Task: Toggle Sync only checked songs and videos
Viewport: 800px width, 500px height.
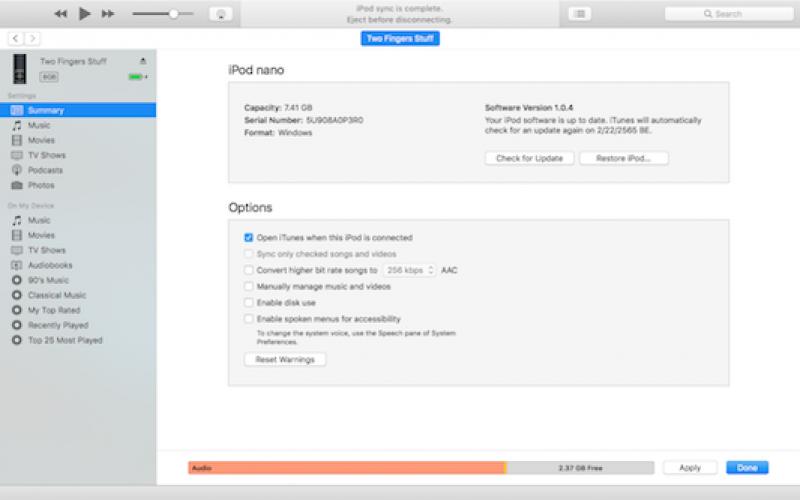Action: (248, 254)
